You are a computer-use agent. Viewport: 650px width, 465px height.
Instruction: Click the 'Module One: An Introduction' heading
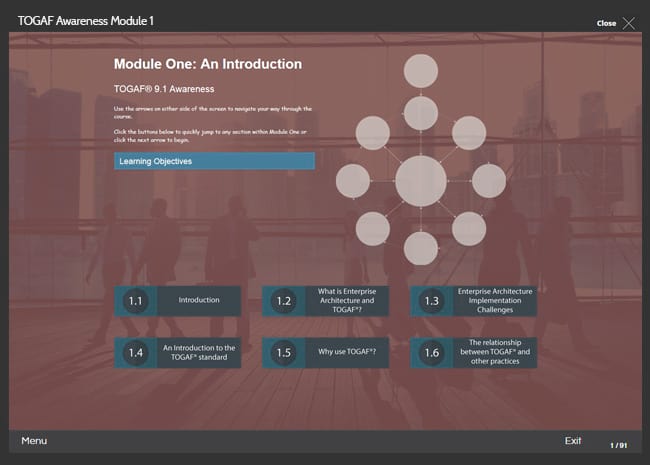208,64
